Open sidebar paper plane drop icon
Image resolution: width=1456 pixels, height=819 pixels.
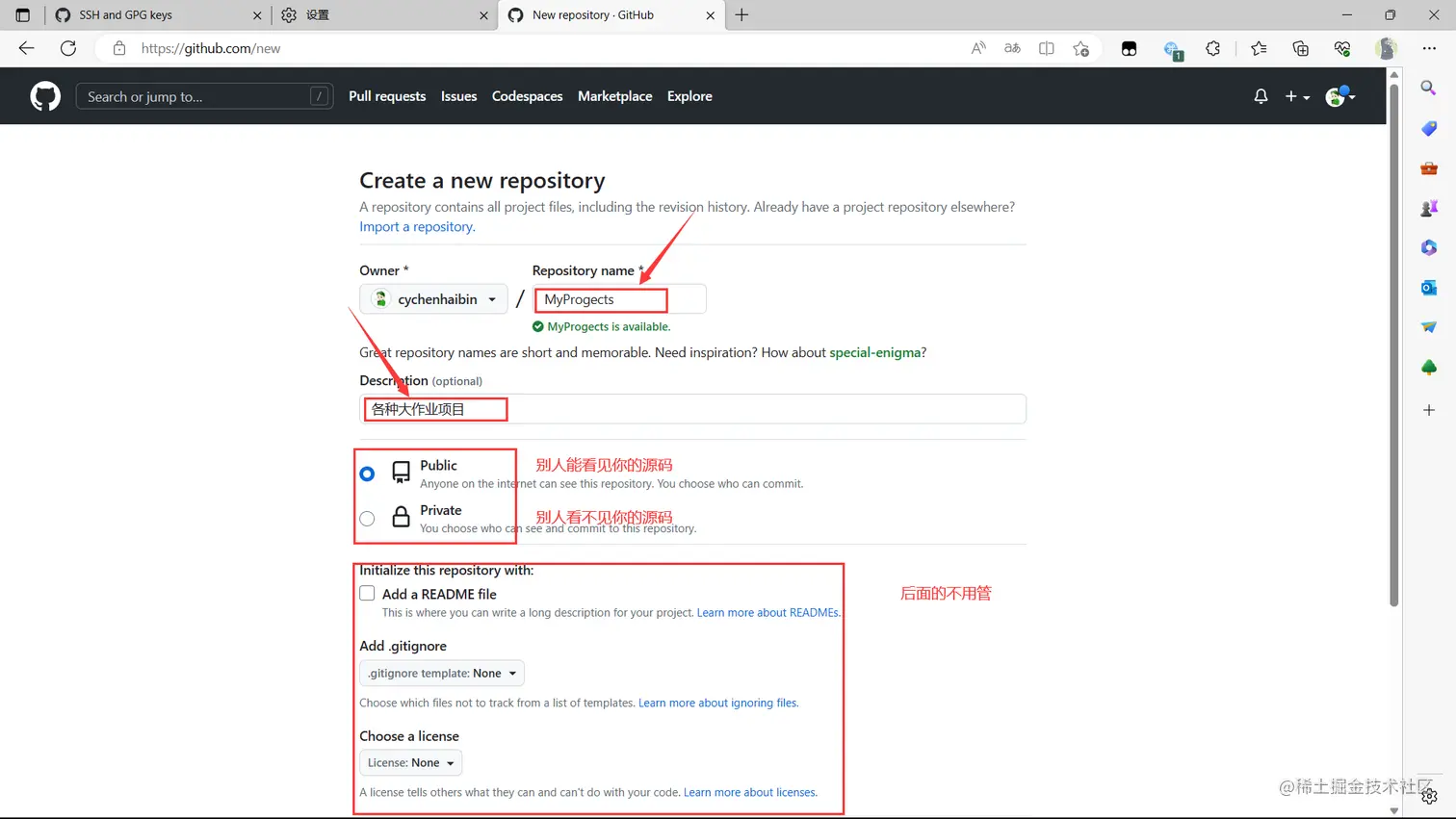(1429, 327)
